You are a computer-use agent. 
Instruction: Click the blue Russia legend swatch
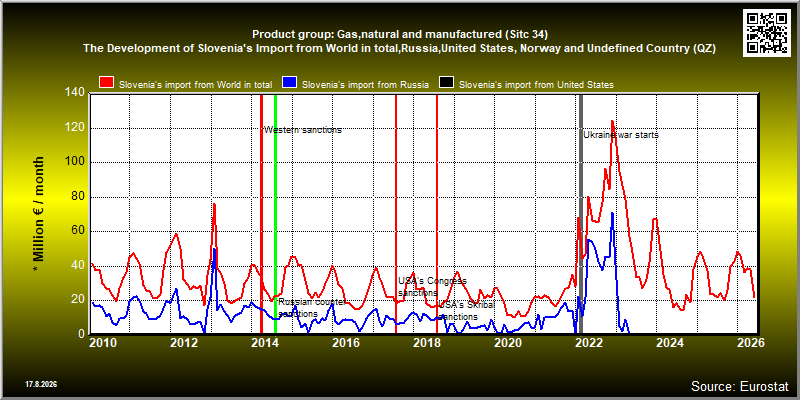coord(290,84)
